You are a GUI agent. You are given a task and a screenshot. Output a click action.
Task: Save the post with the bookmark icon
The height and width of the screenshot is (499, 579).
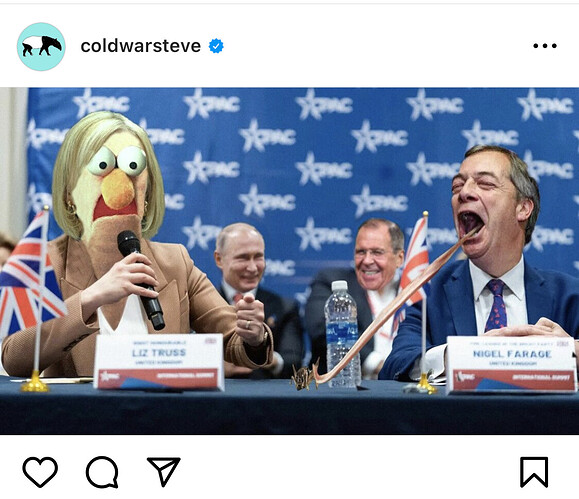click(x=534, y=472)
